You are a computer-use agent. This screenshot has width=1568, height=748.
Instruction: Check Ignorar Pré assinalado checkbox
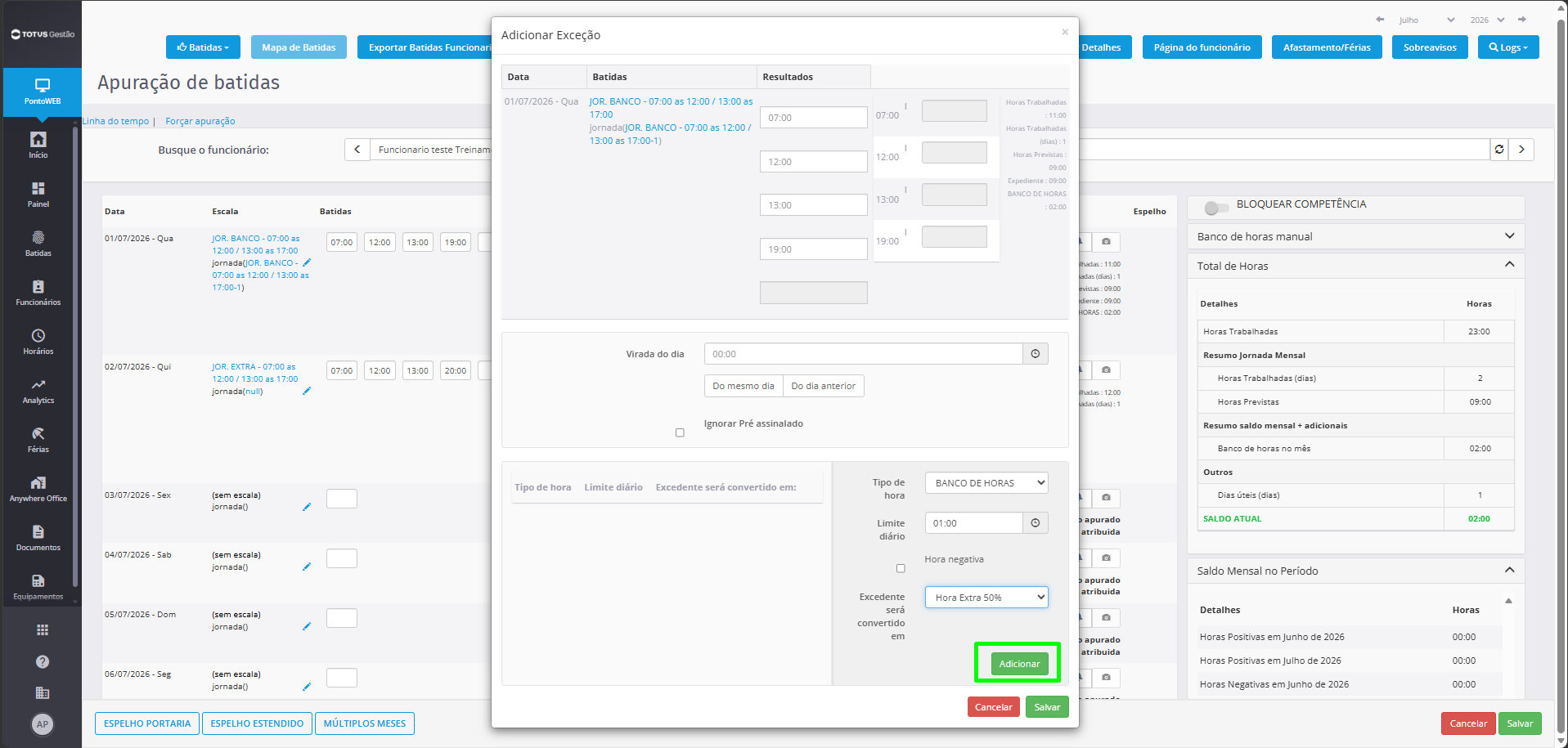[x=680, y=432]
